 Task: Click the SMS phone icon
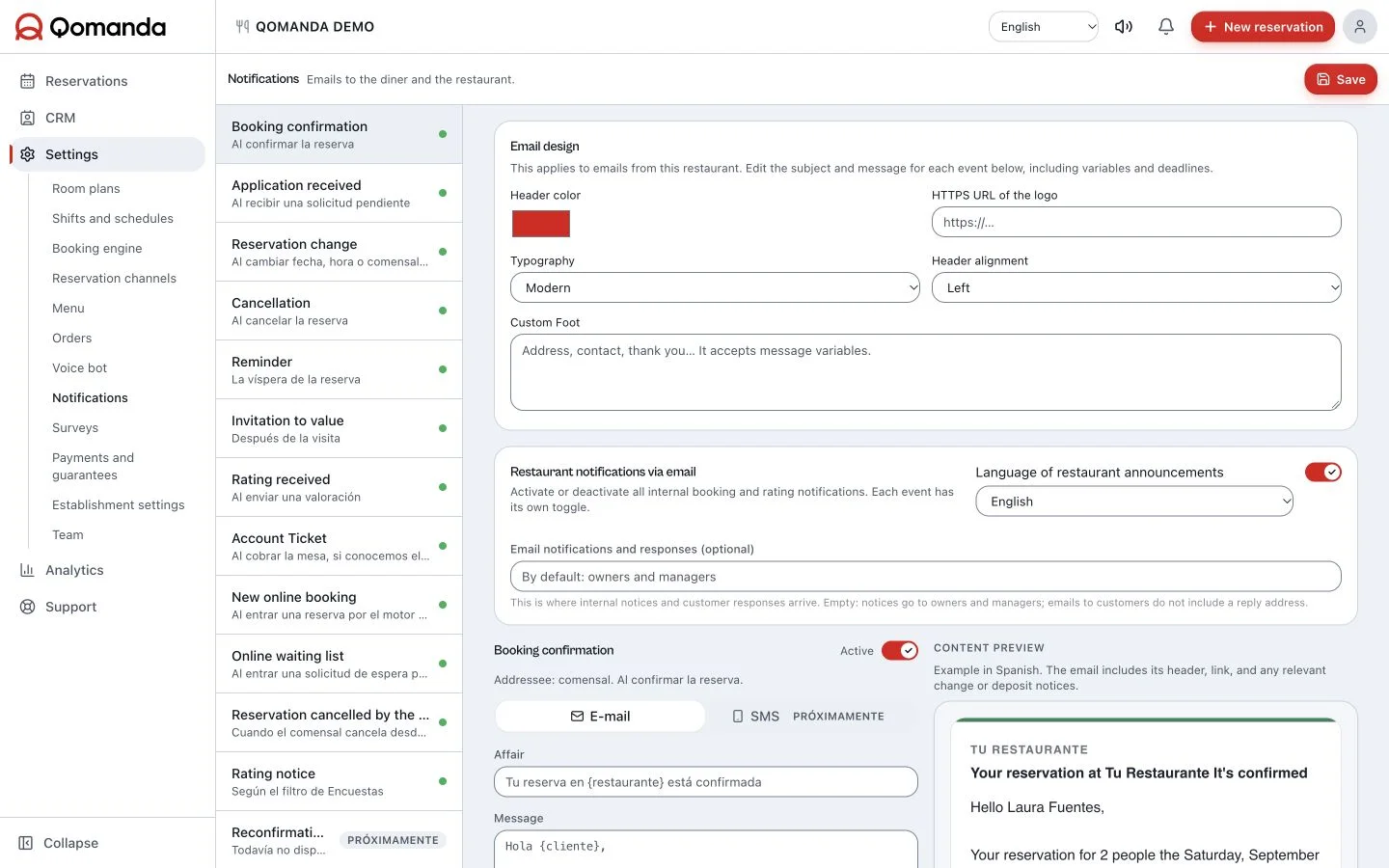pos(738,717)
